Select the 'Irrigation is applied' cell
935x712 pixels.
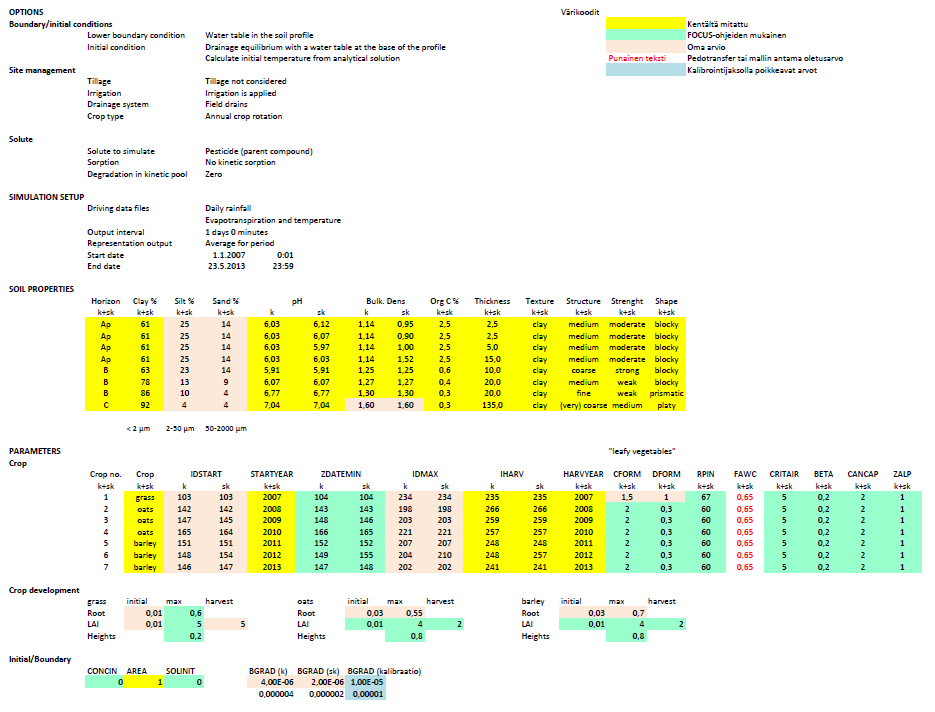click(x=240, y=93)
